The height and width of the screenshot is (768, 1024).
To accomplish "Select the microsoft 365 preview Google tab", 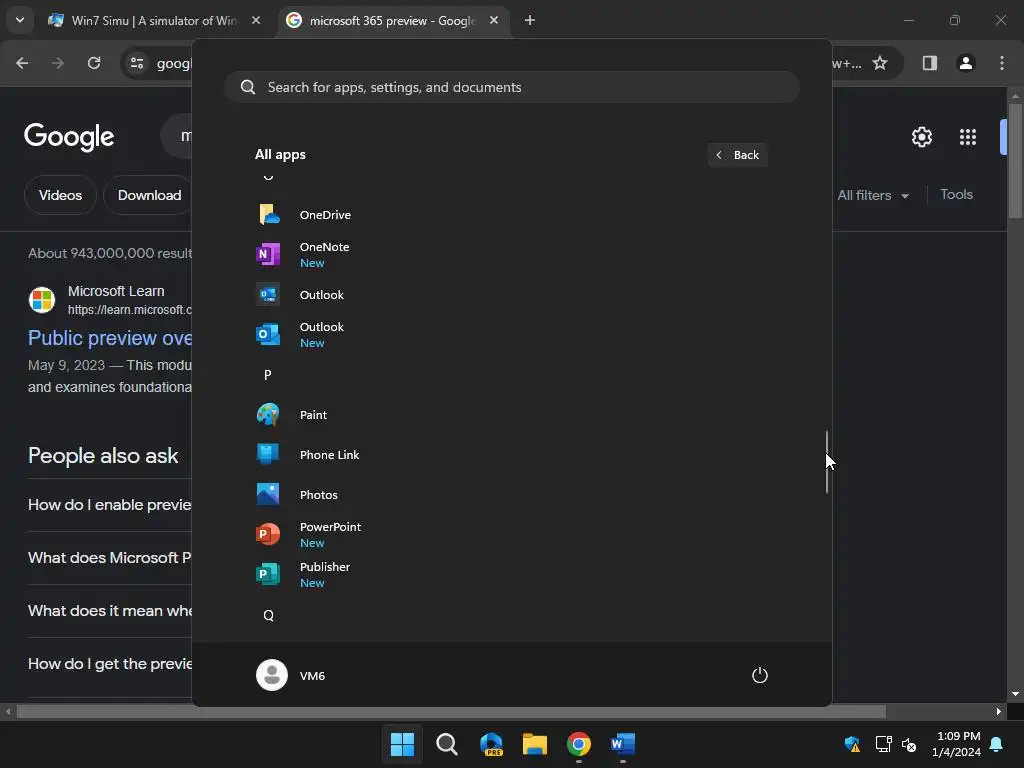I will [x=392, y=21].
